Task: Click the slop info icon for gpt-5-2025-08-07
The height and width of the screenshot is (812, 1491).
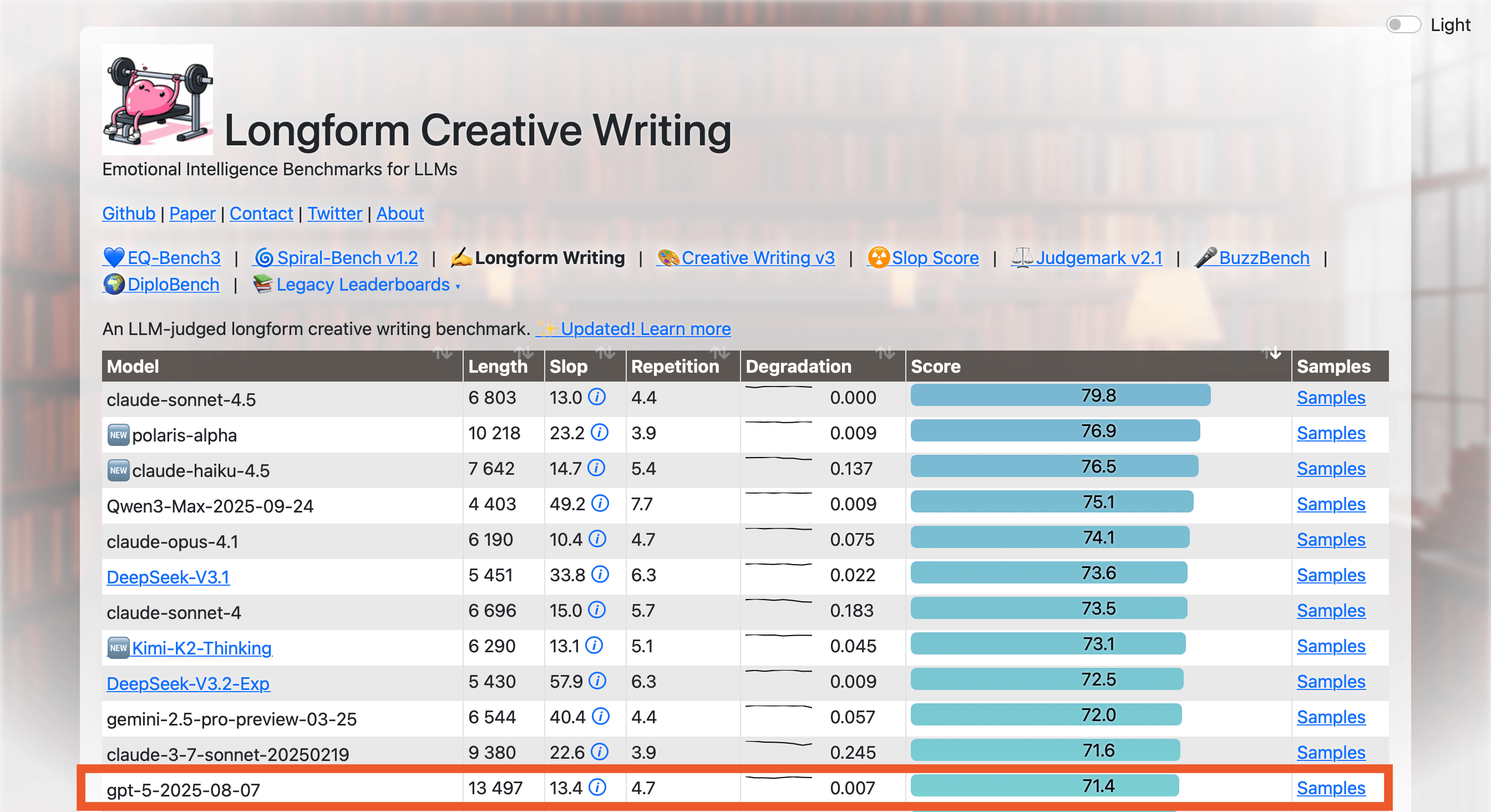Action: [597, 787]
